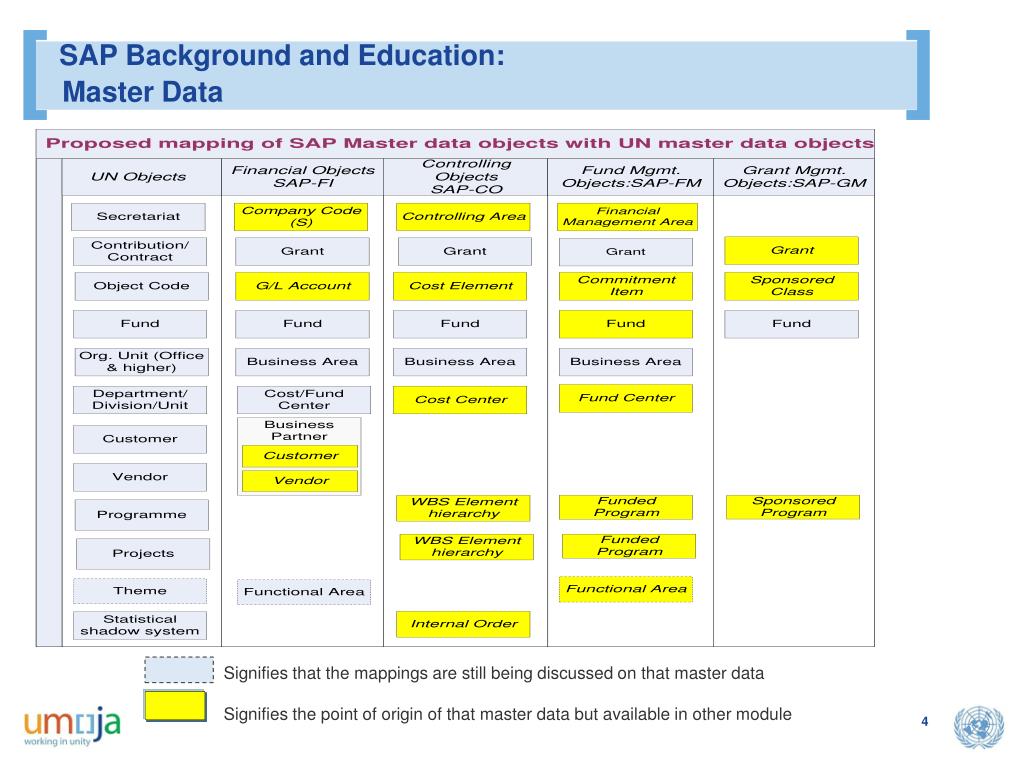Click the 'Cost/Fund Center' box
The height and width of the screenshot is (768, 1024).
pyautogui.click(x=304, y=400)
